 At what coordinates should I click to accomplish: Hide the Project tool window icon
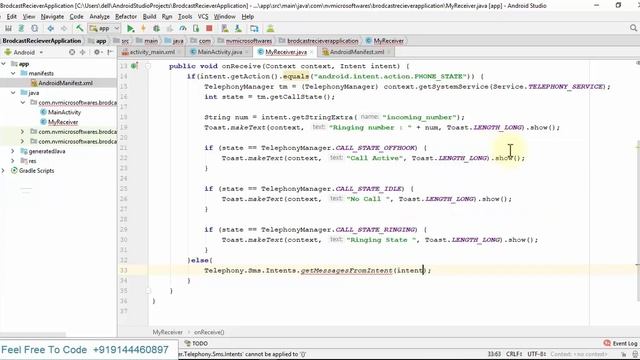click(x=110, y=52)
